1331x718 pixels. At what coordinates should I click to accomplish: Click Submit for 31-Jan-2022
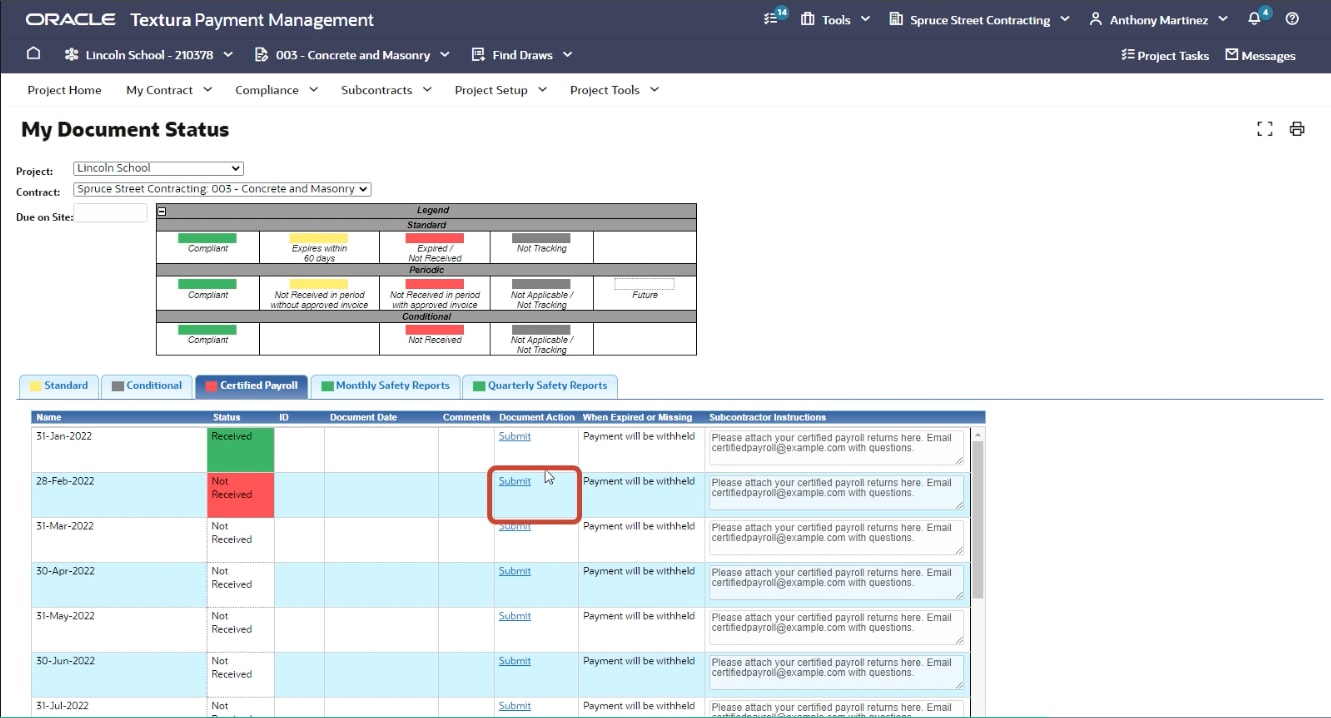[x=515, y=436]
